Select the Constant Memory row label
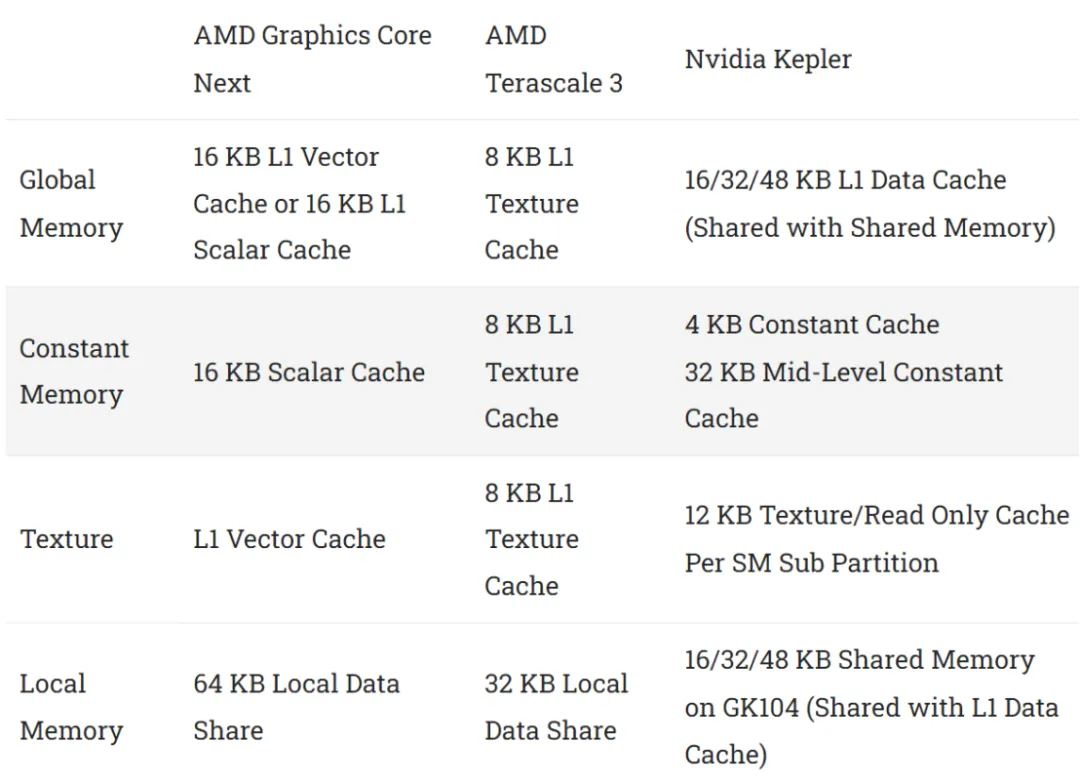1080x782 pixels. 74,371
